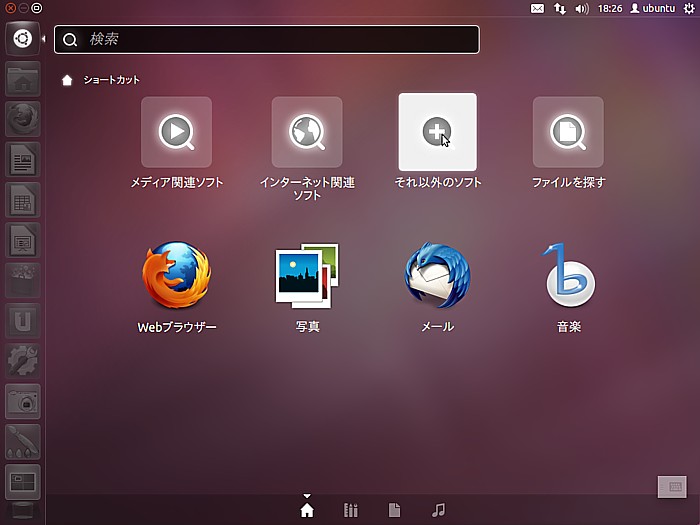Open the network indicator menu

559,8
